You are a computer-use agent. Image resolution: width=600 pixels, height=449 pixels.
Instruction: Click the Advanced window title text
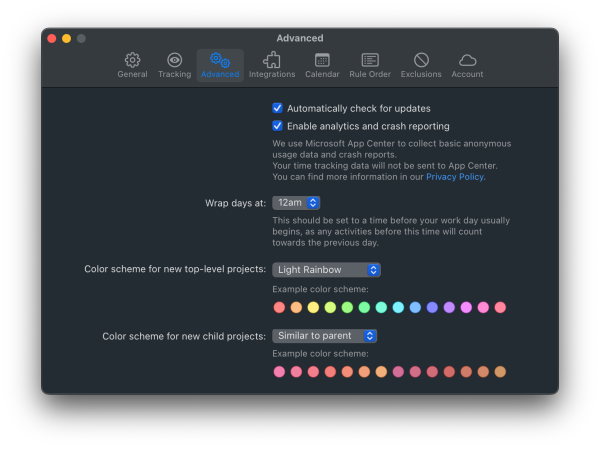[300, 38]
